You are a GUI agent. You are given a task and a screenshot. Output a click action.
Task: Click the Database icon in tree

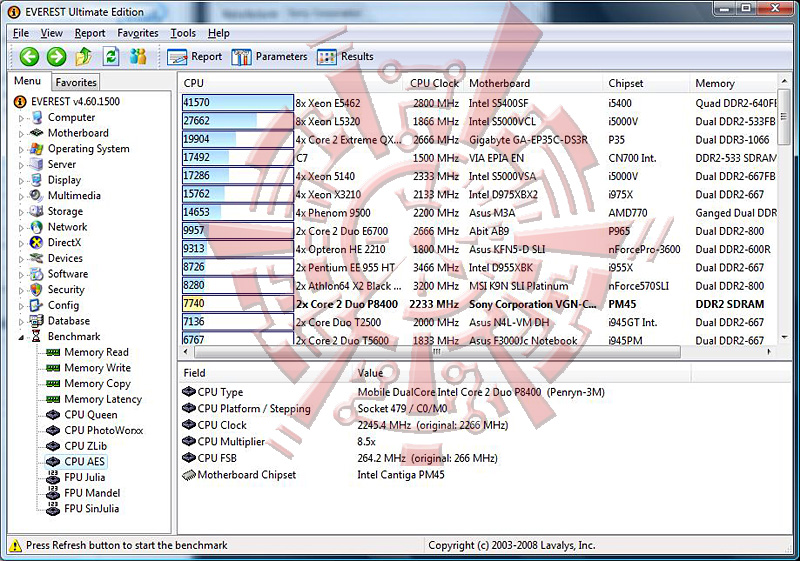click(37, 321)
